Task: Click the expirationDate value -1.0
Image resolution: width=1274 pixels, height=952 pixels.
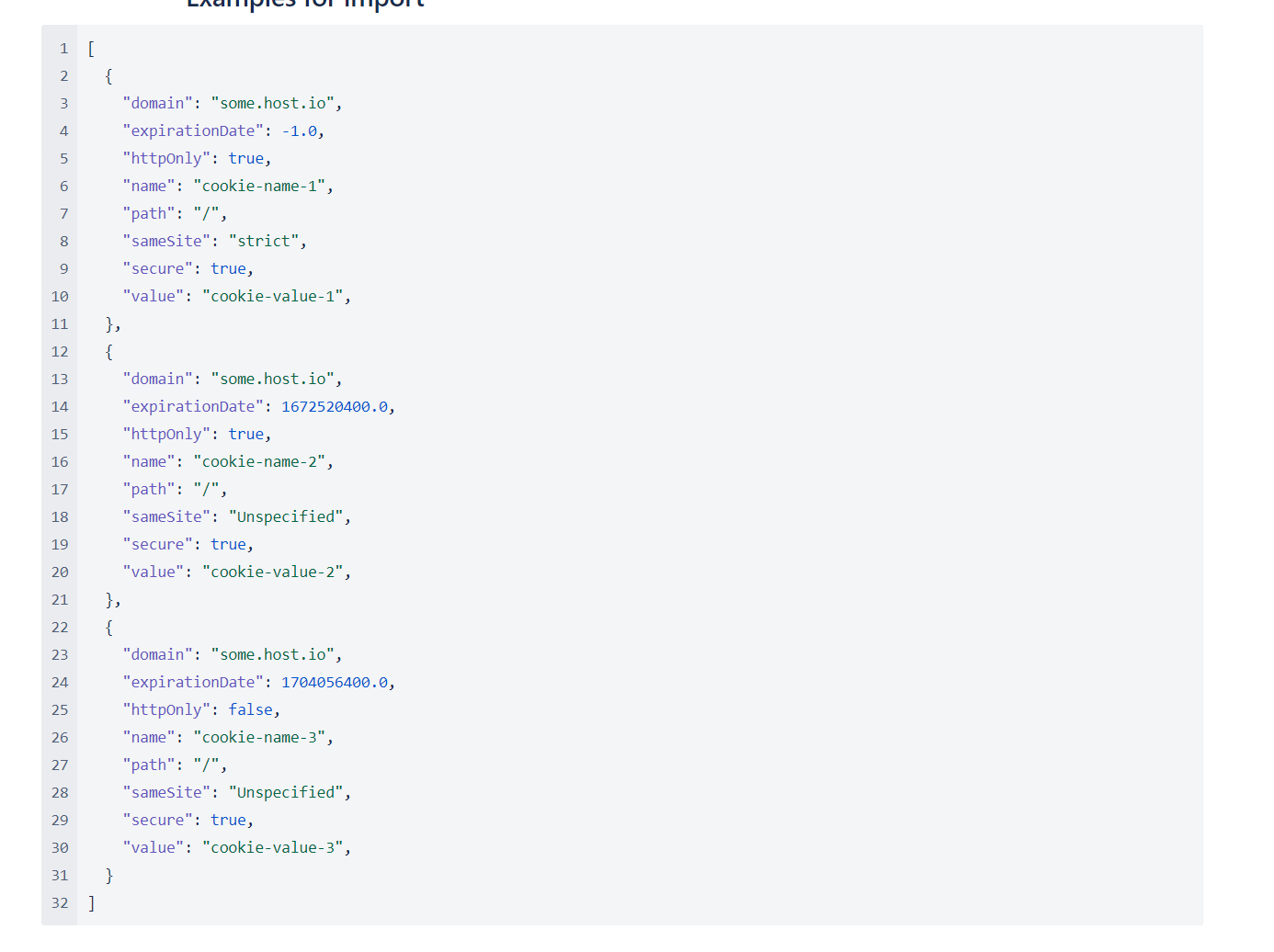Action: click(x=300, y=131)
